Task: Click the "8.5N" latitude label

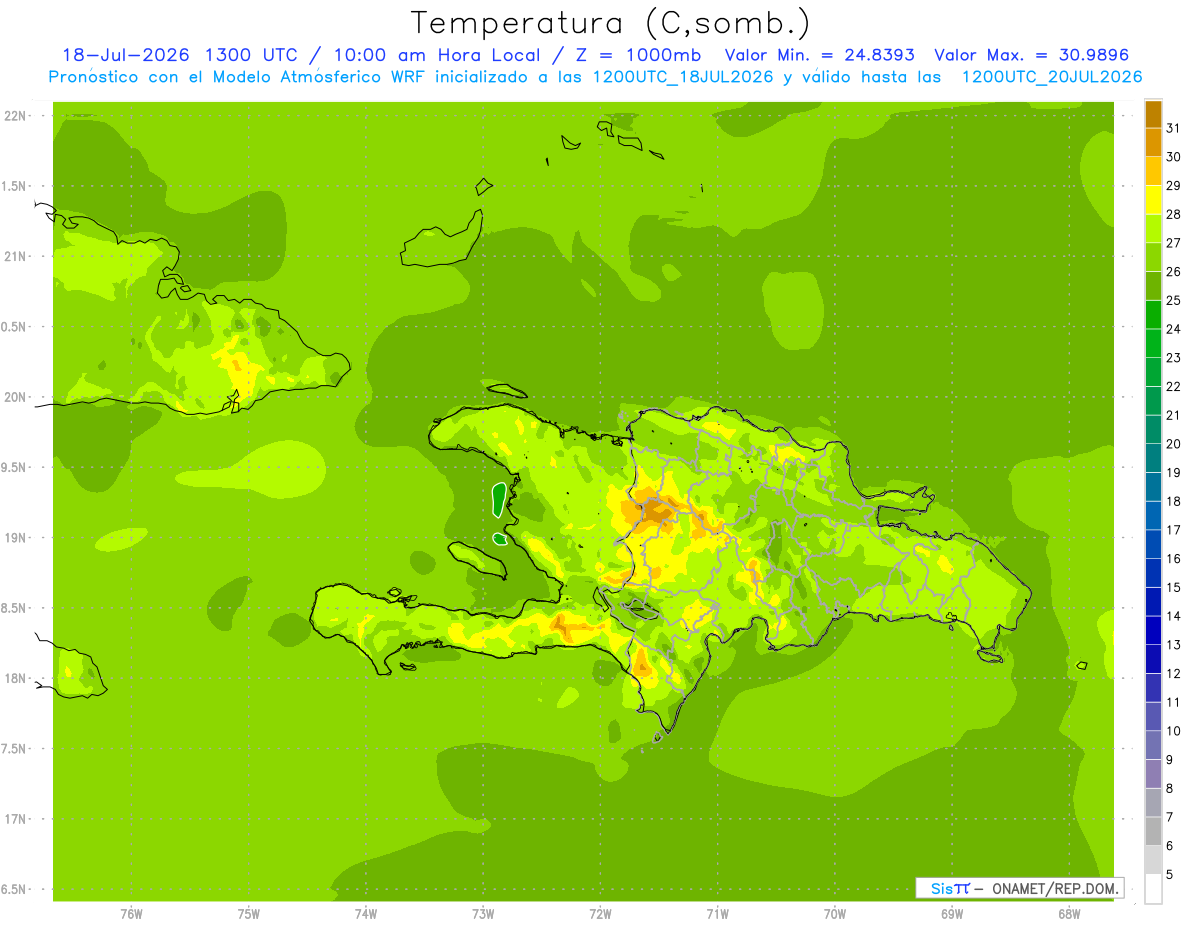Action: 15,608
